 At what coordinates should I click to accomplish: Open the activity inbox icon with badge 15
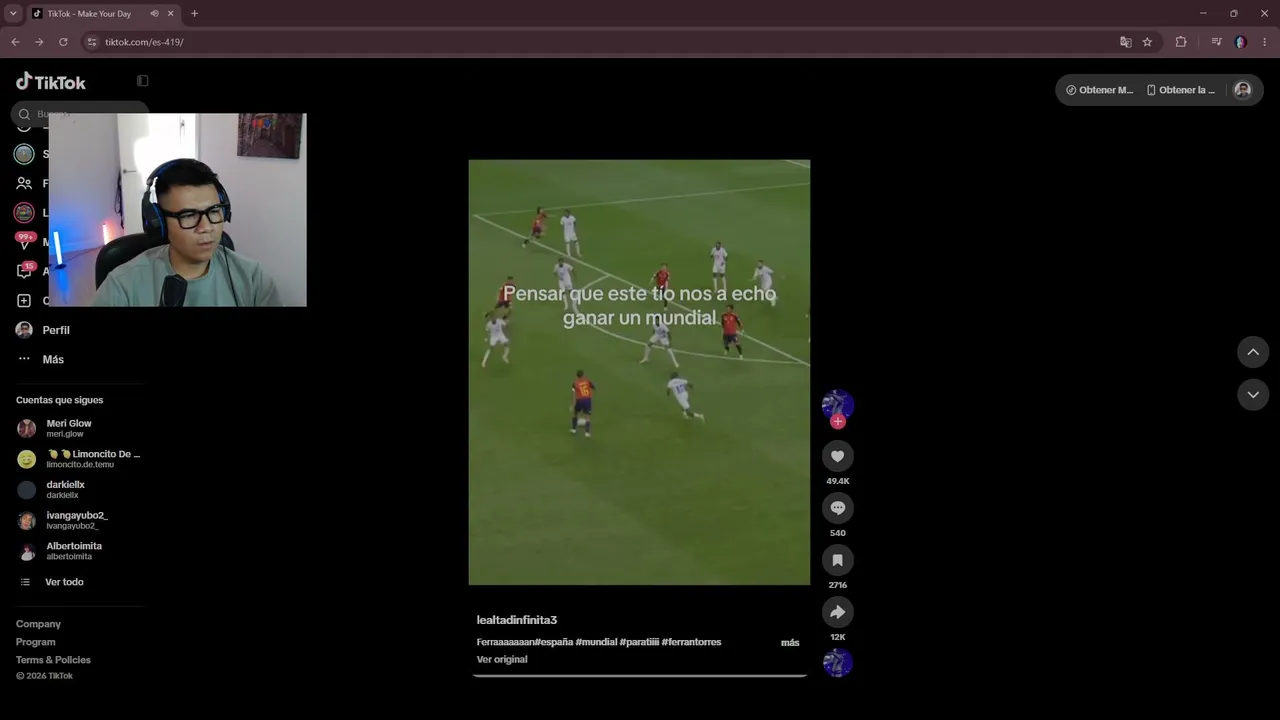pos(25,271)
